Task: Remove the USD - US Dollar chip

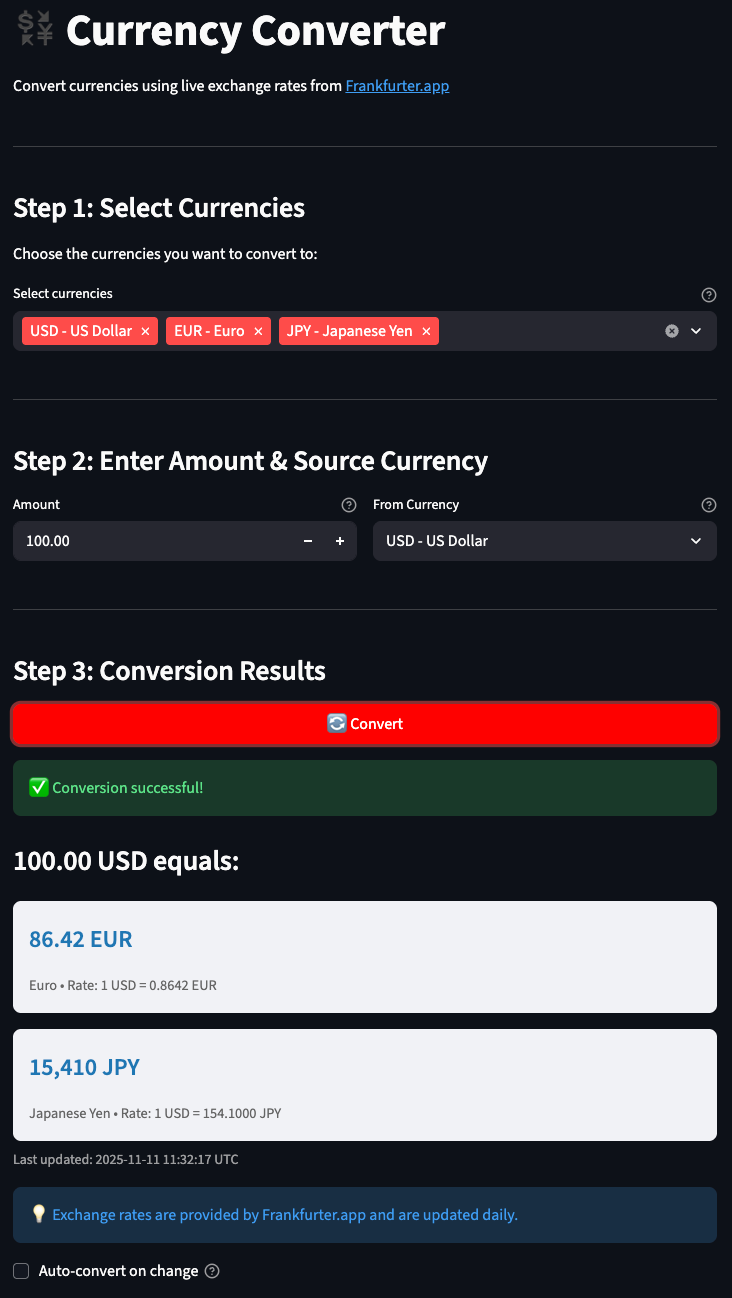Action: click(145, 330)
